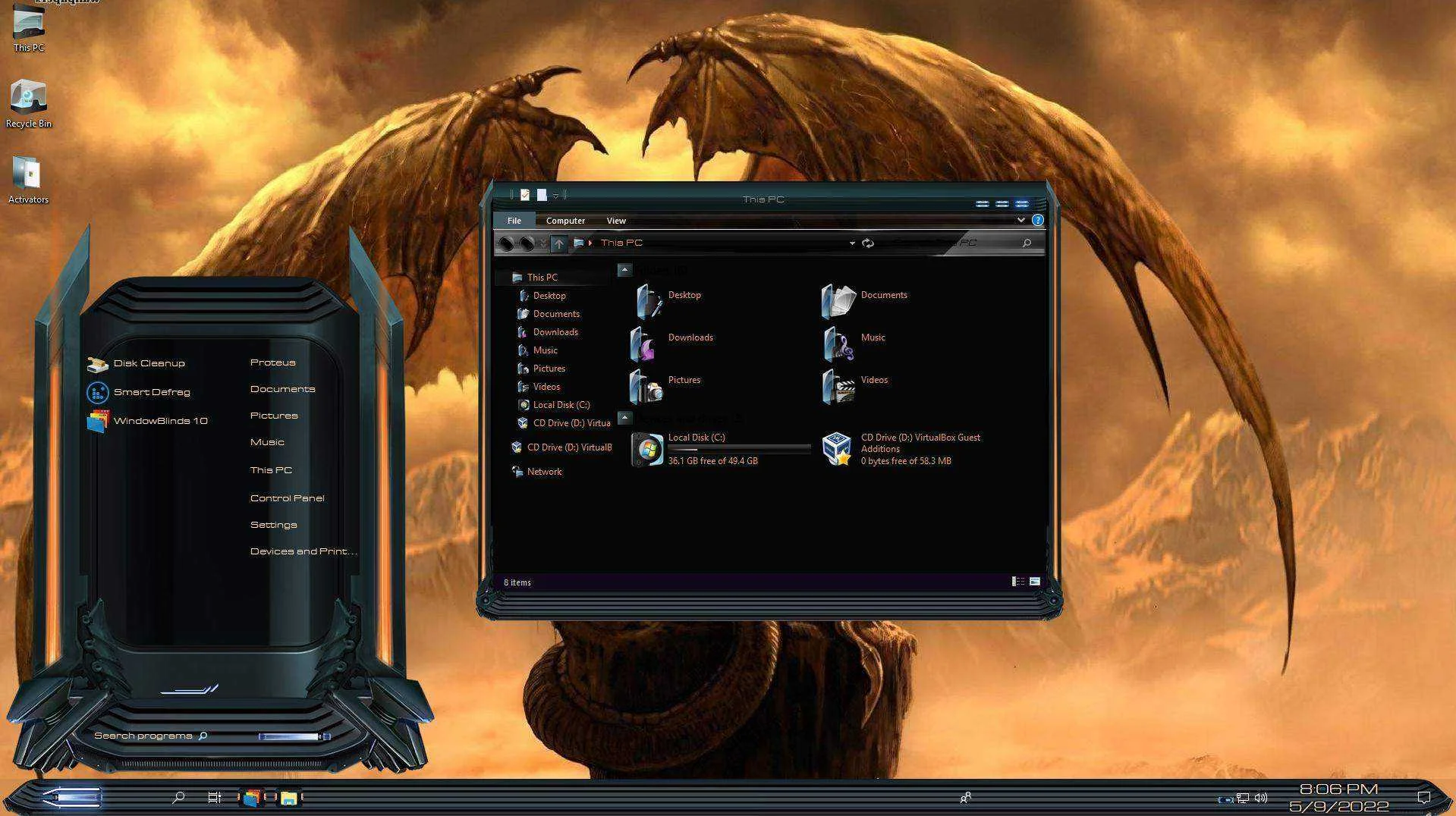Select the Recycle Bin desktop icon
Viewport: 1456px width, 816px height.
click(29, 104)
